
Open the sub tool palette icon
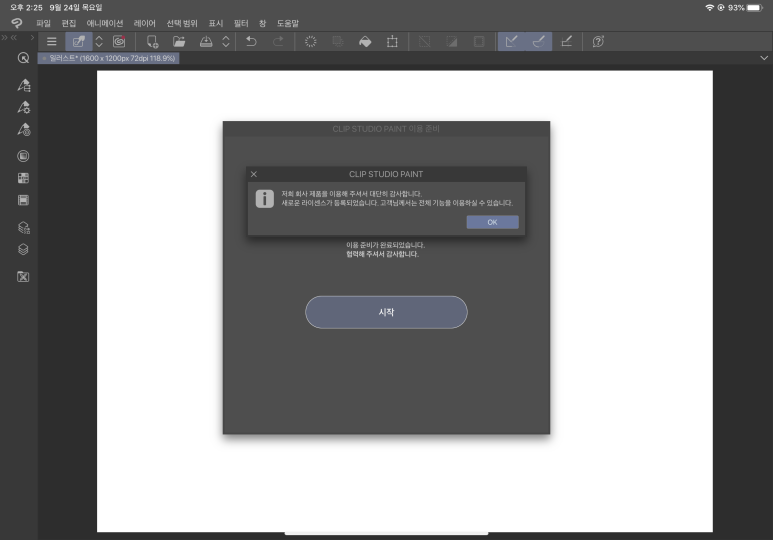[24, 85]
